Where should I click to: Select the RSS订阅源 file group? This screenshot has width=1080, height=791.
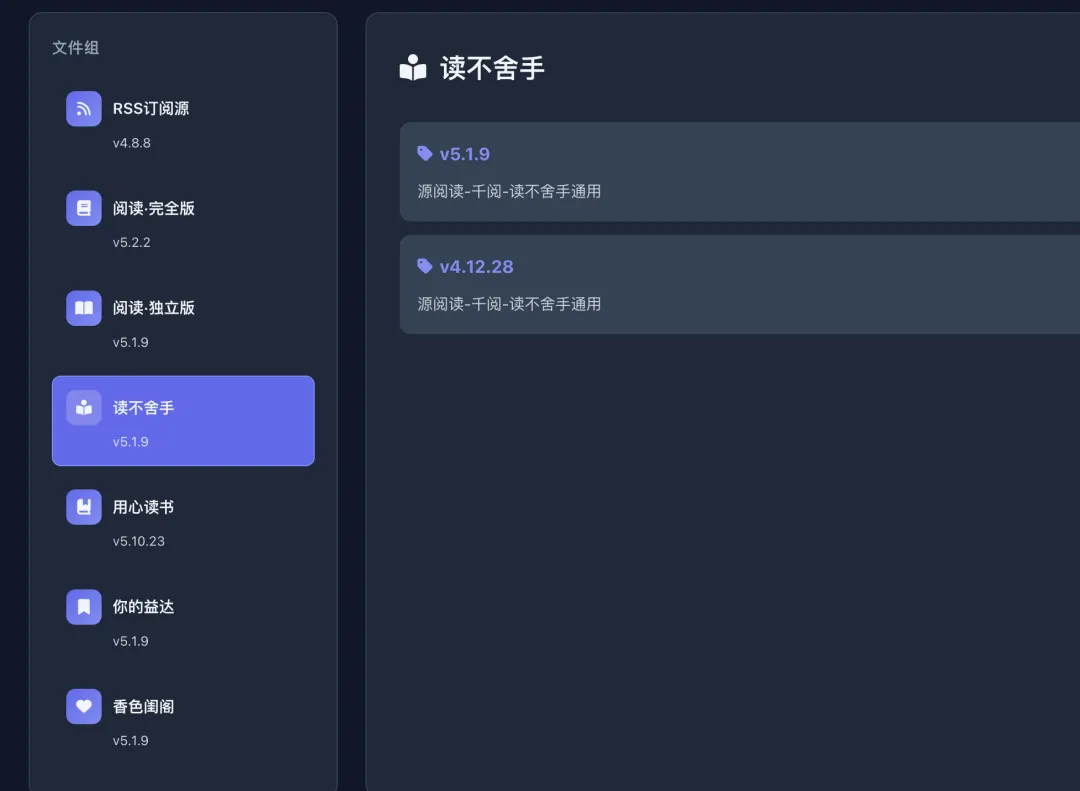click(183, 122)
